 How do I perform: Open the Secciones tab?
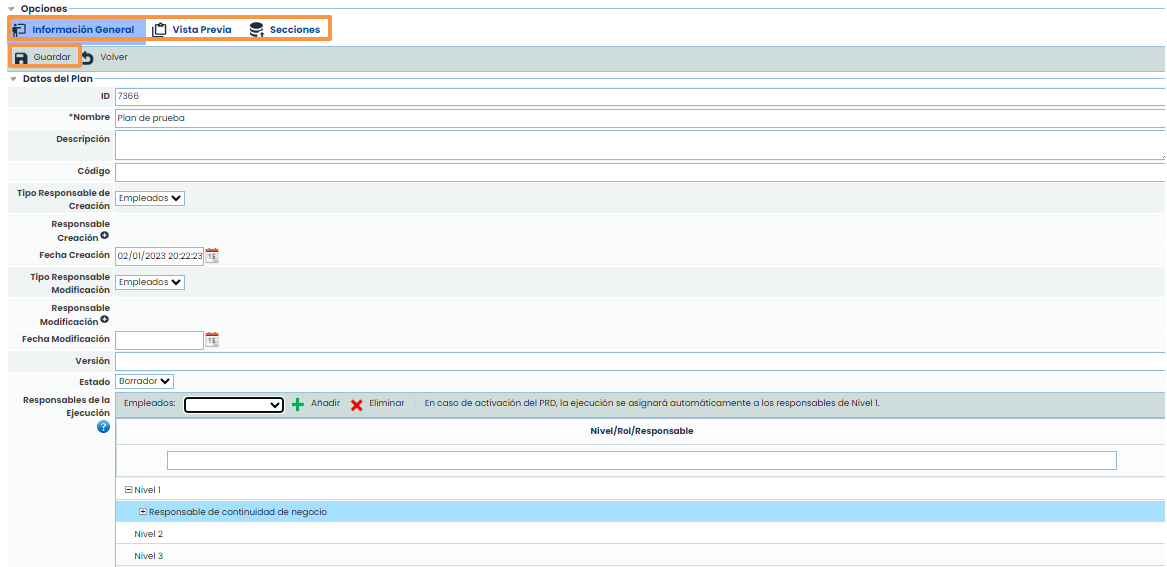[286, 30]
